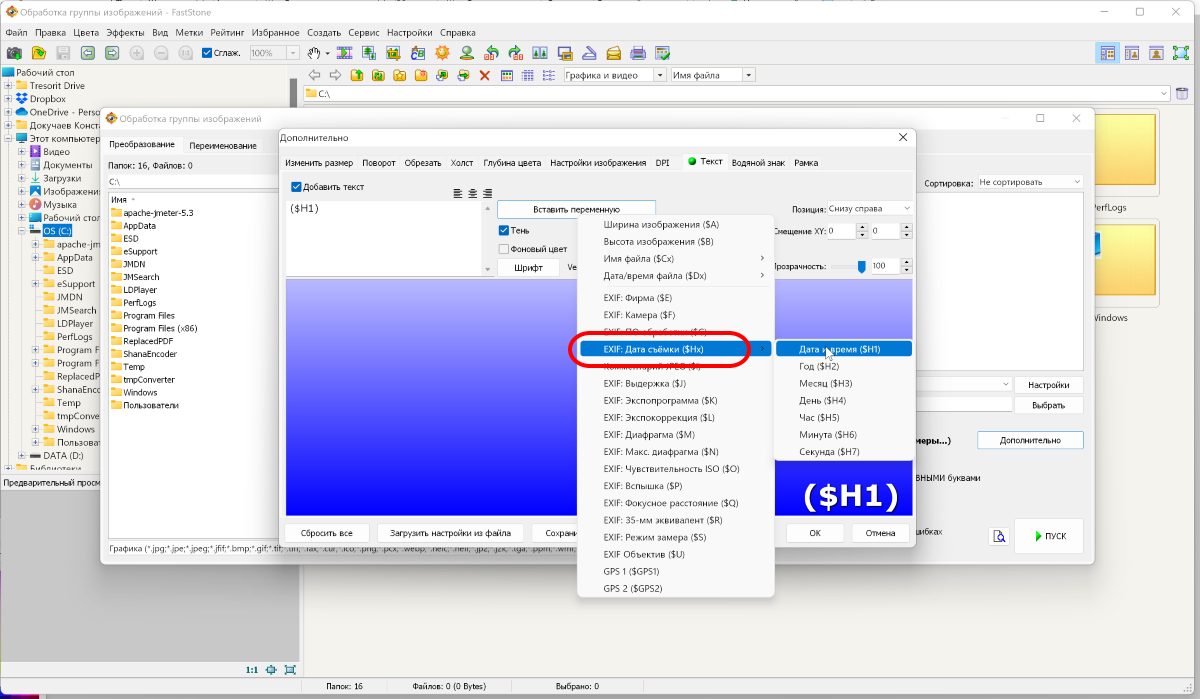This screenshot has height=699, width=1200.
Task: Click the Прозрачность value field 100
Action: pyautogui.click(x=884, y=266)
